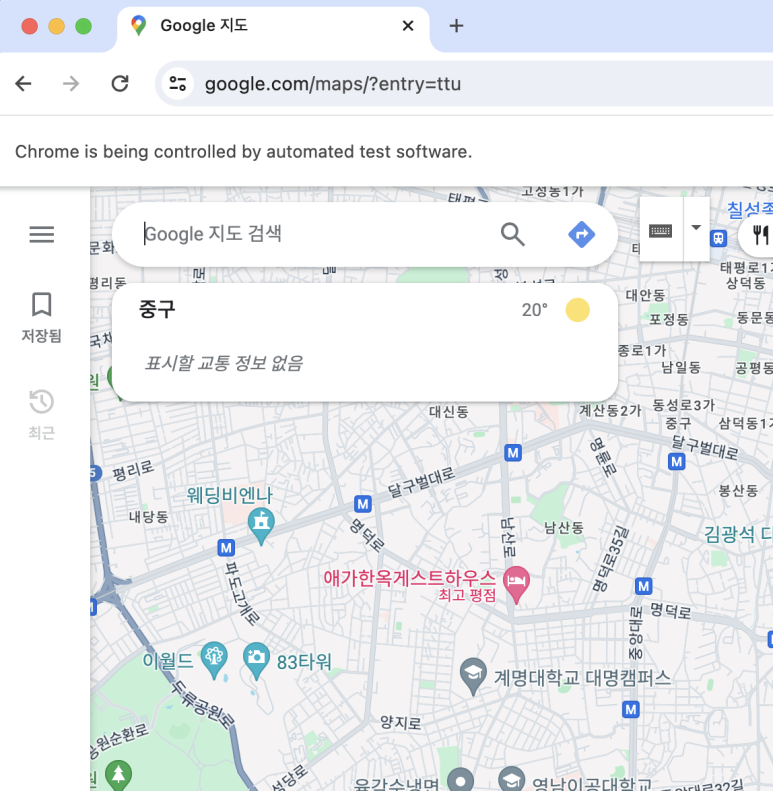The image size is (773, 791).
Task: Click the metro M icon below 달구벌대로 on the right
Action: pos(677,461)
